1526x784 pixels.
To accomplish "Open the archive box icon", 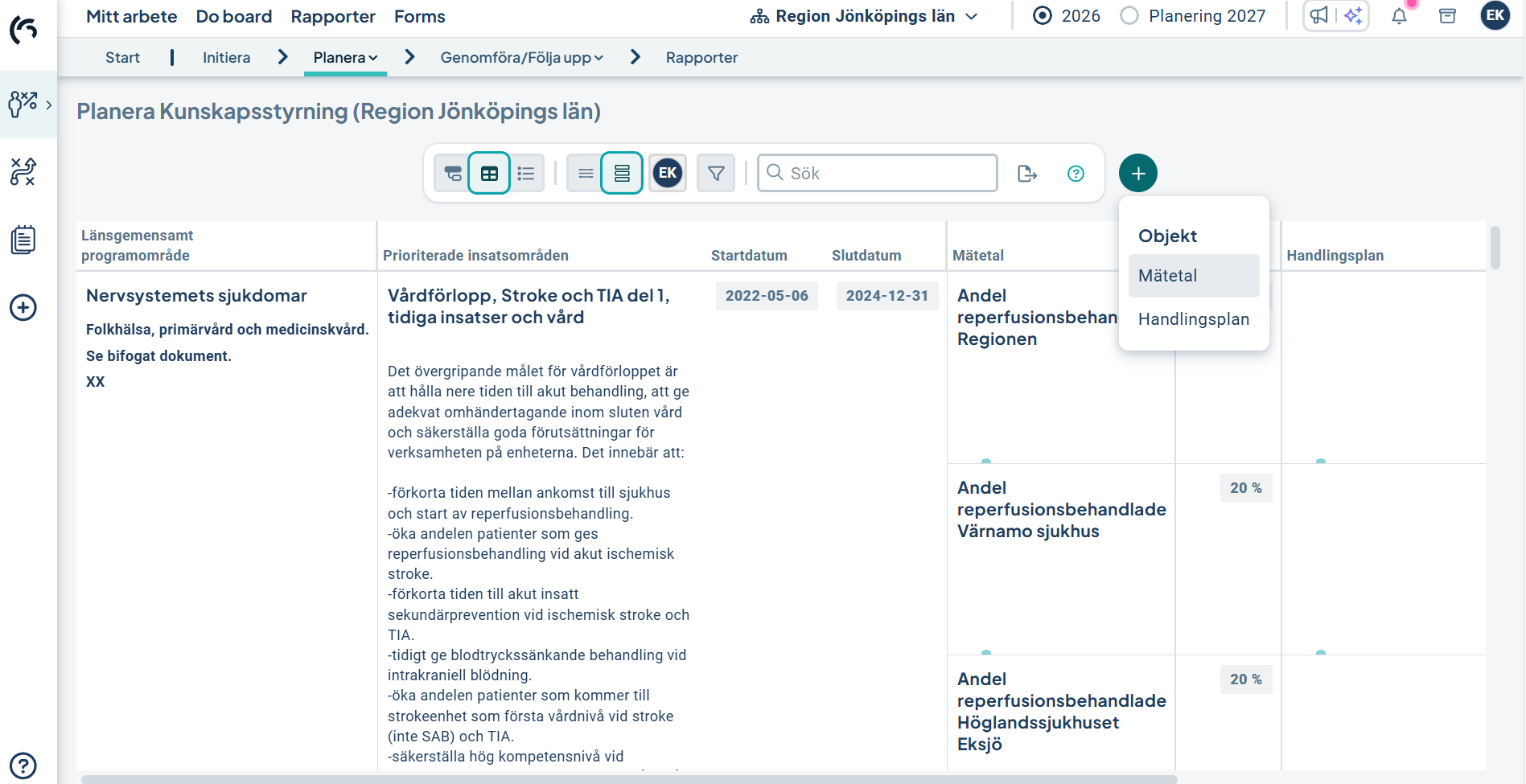I will coord(1447,16).
